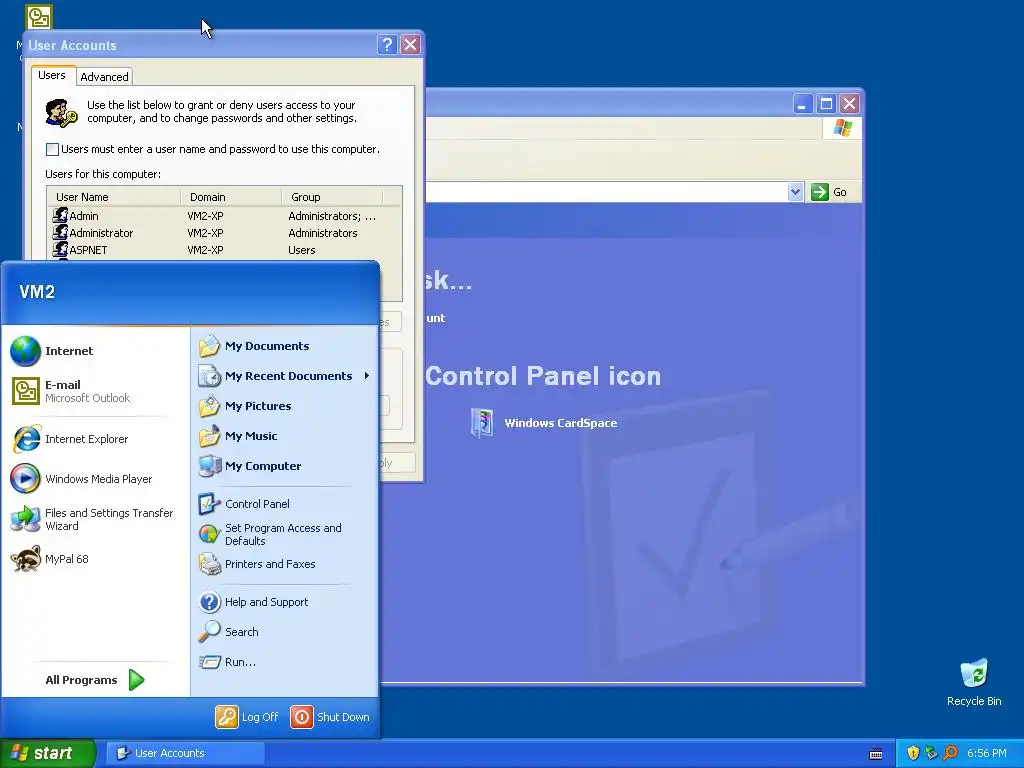Click the Outlook desktop icon
1024x768 pixels.
(39, 17)
